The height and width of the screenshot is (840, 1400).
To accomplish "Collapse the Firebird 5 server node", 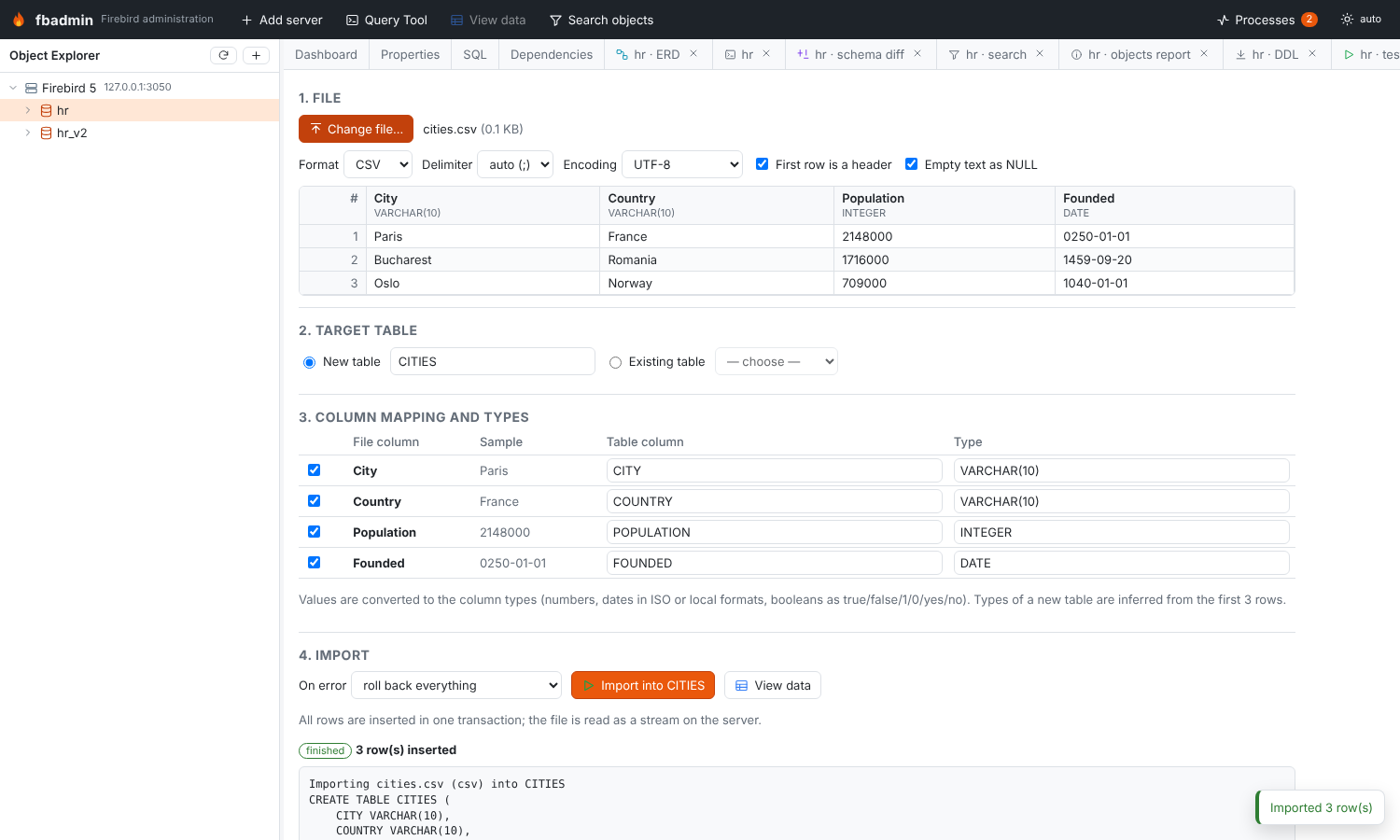I will click(x=13, y=88).
